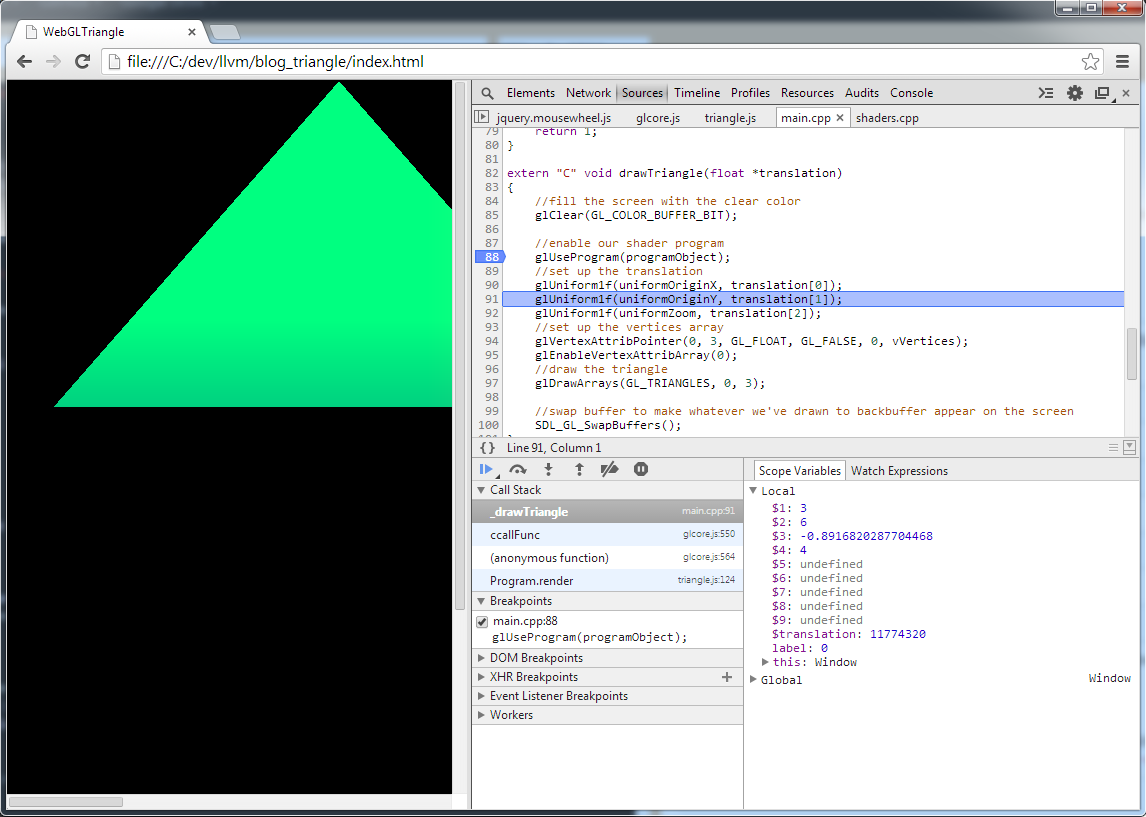Viewport: 1146px width, 817px height.
Task: Switch to the Network panel tab
Action: click(588, 93)
